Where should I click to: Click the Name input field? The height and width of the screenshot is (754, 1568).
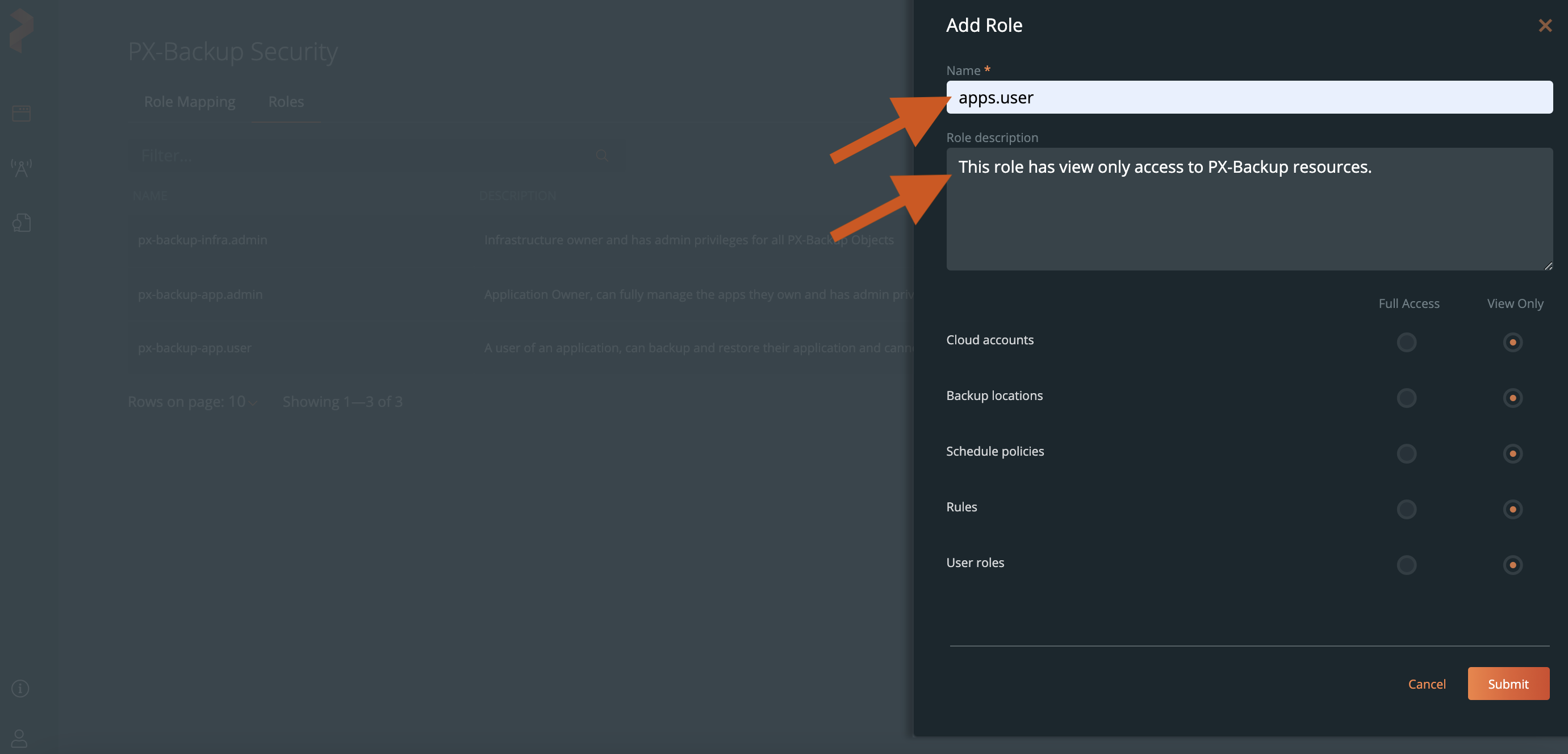point(1248,98)
